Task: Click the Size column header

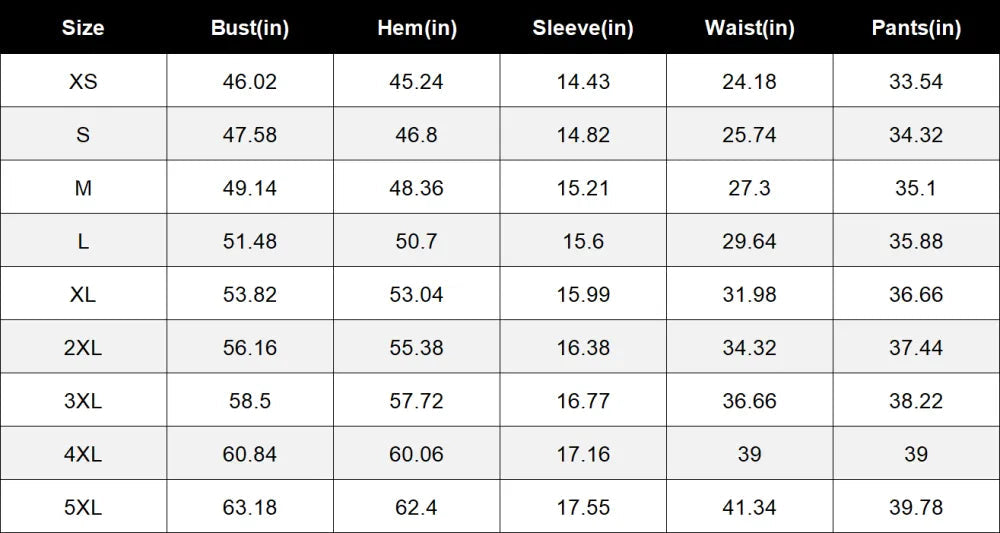Action: 83,28
